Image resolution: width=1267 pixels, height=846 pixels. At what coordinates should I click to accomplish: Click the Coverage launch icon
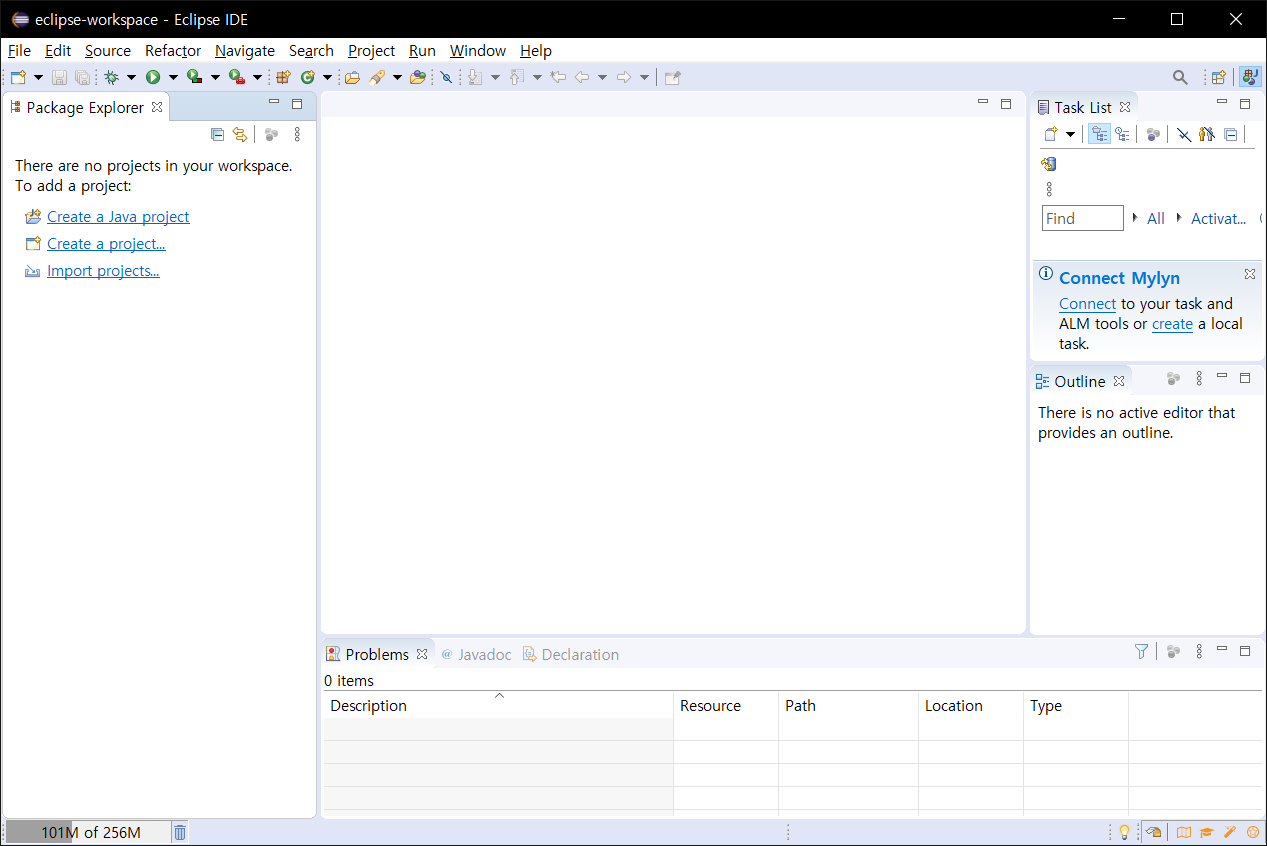point(195,77)
